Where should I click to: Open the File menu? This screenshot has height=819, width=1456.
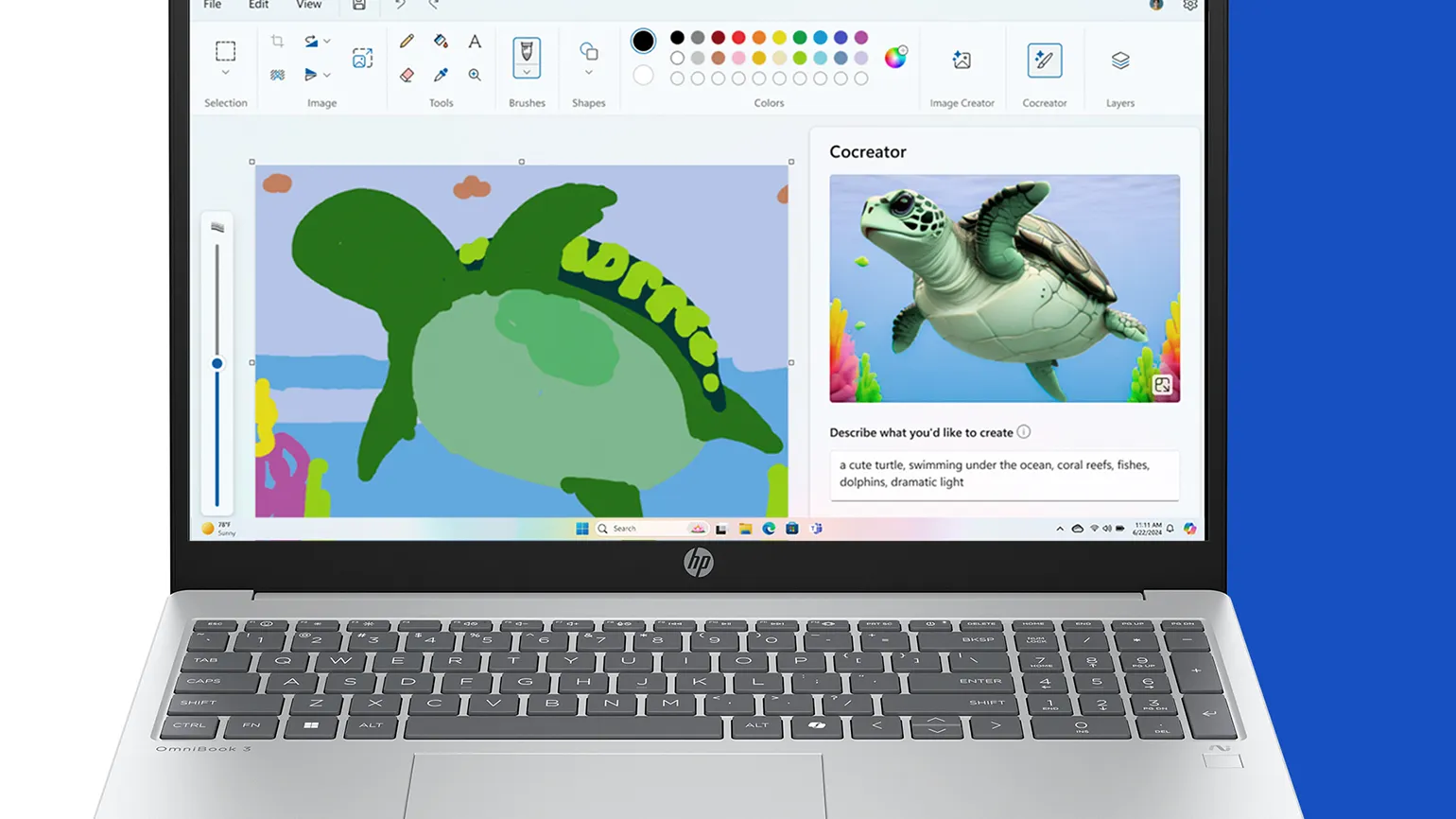213,5
